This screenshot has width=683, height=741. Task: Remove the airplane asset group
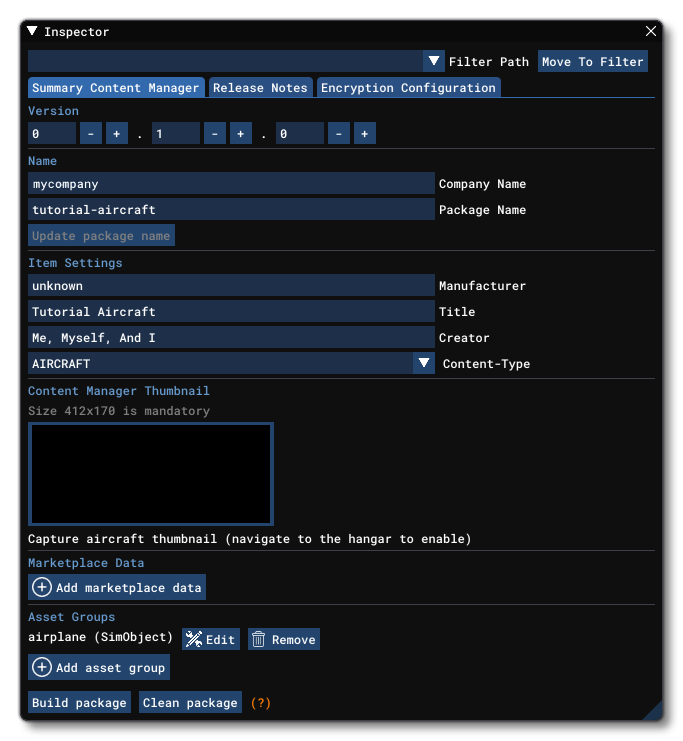tap(284, 640)
